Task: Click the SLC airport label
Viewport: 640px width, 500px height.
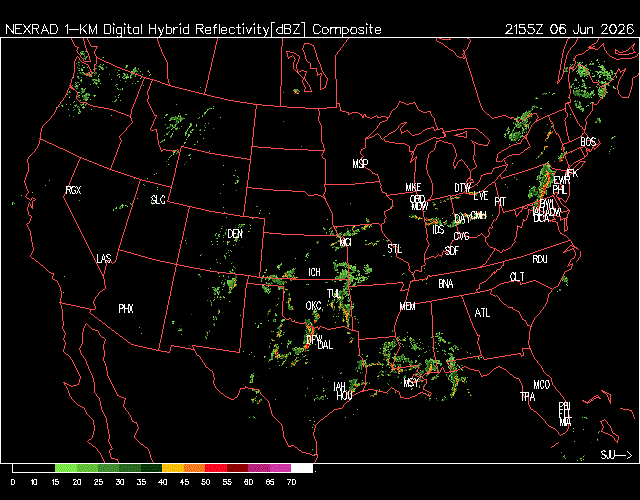Action: tap(158, 200)
